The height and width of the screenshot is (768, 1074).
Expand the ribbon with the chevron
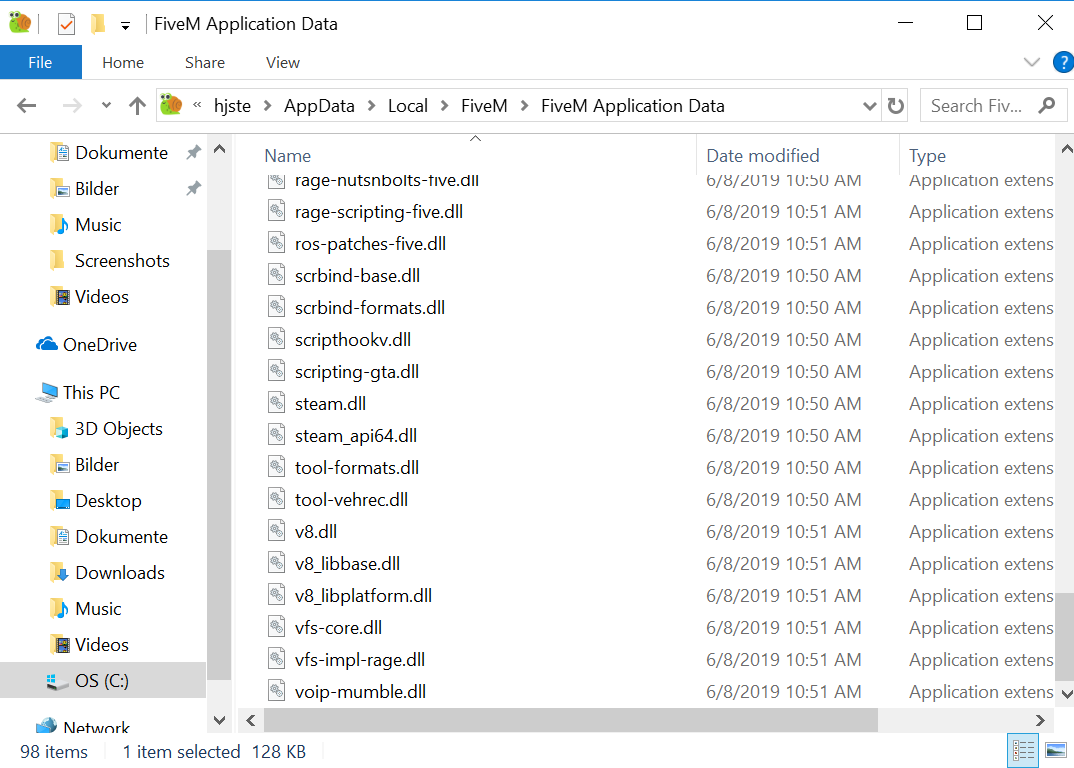click(x=1032, y=62)
